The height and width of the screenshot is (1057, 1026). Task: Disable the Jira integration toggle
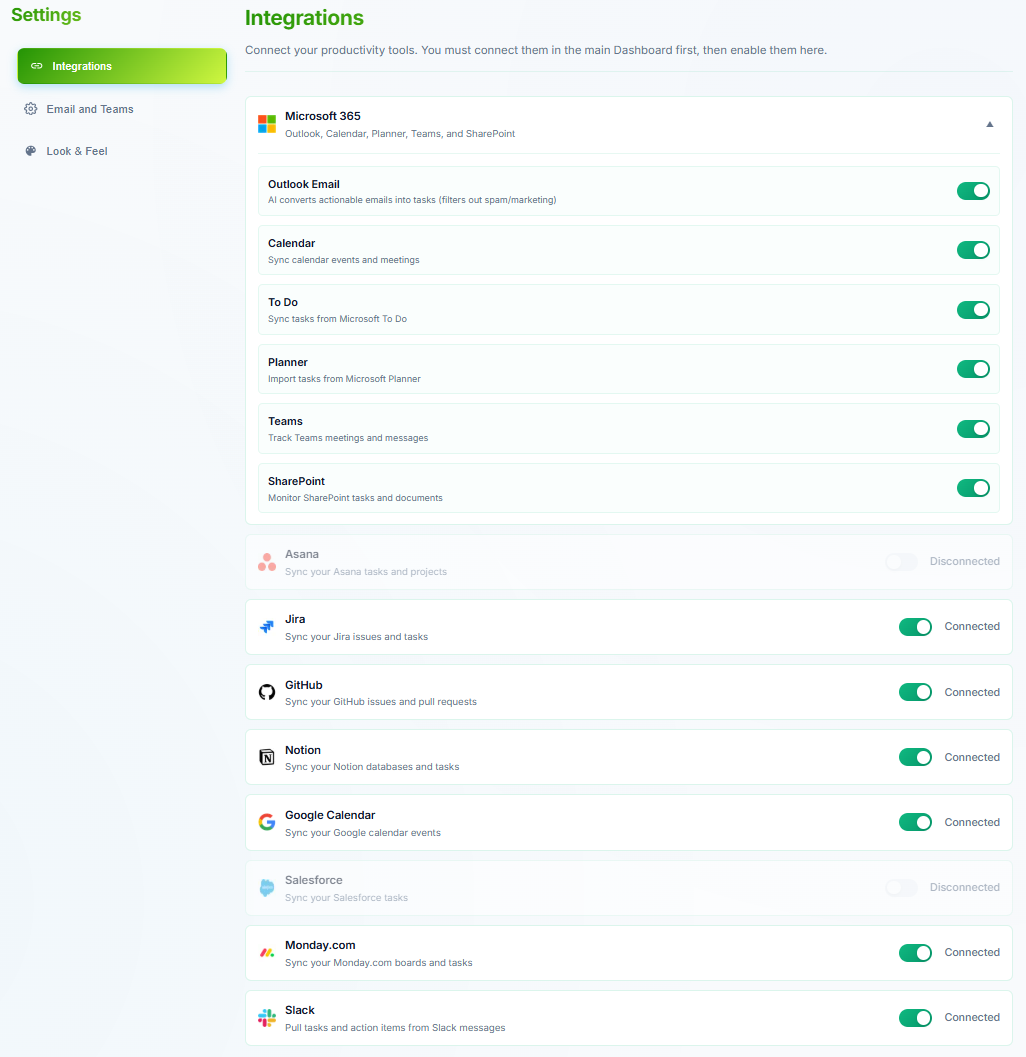click(x=915, y=627)
